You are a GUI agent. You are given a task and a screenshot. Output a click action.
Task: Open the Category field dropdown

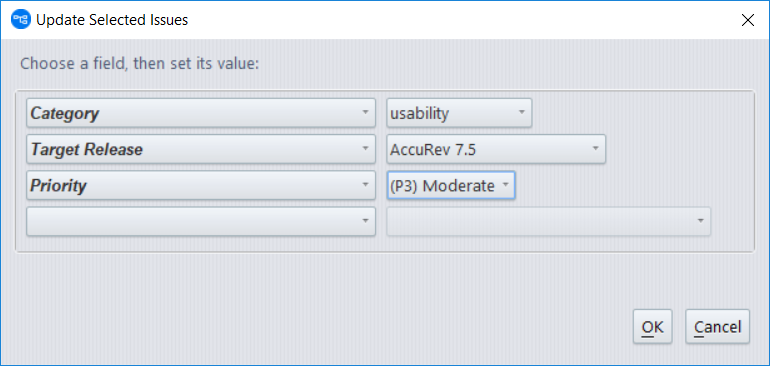click(x=201, y=113)
